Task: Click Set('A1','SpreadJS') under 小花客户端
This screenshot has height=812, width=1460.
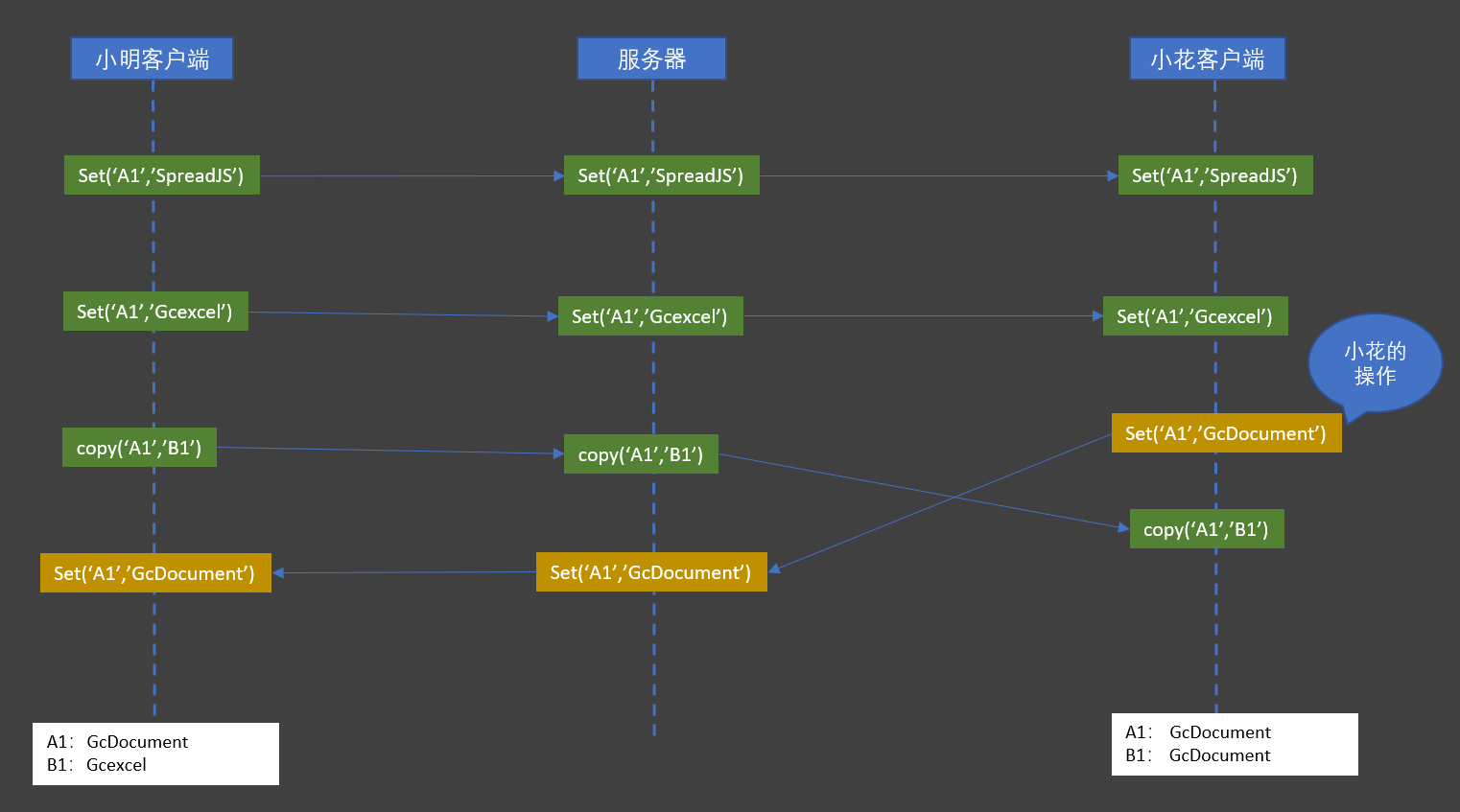Action: tap(1215, 175)
